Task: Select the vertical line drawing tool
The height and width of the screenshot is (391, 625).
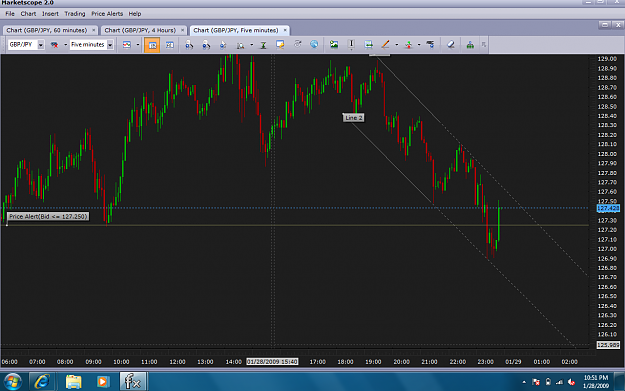Action: [x=351, y=45]
